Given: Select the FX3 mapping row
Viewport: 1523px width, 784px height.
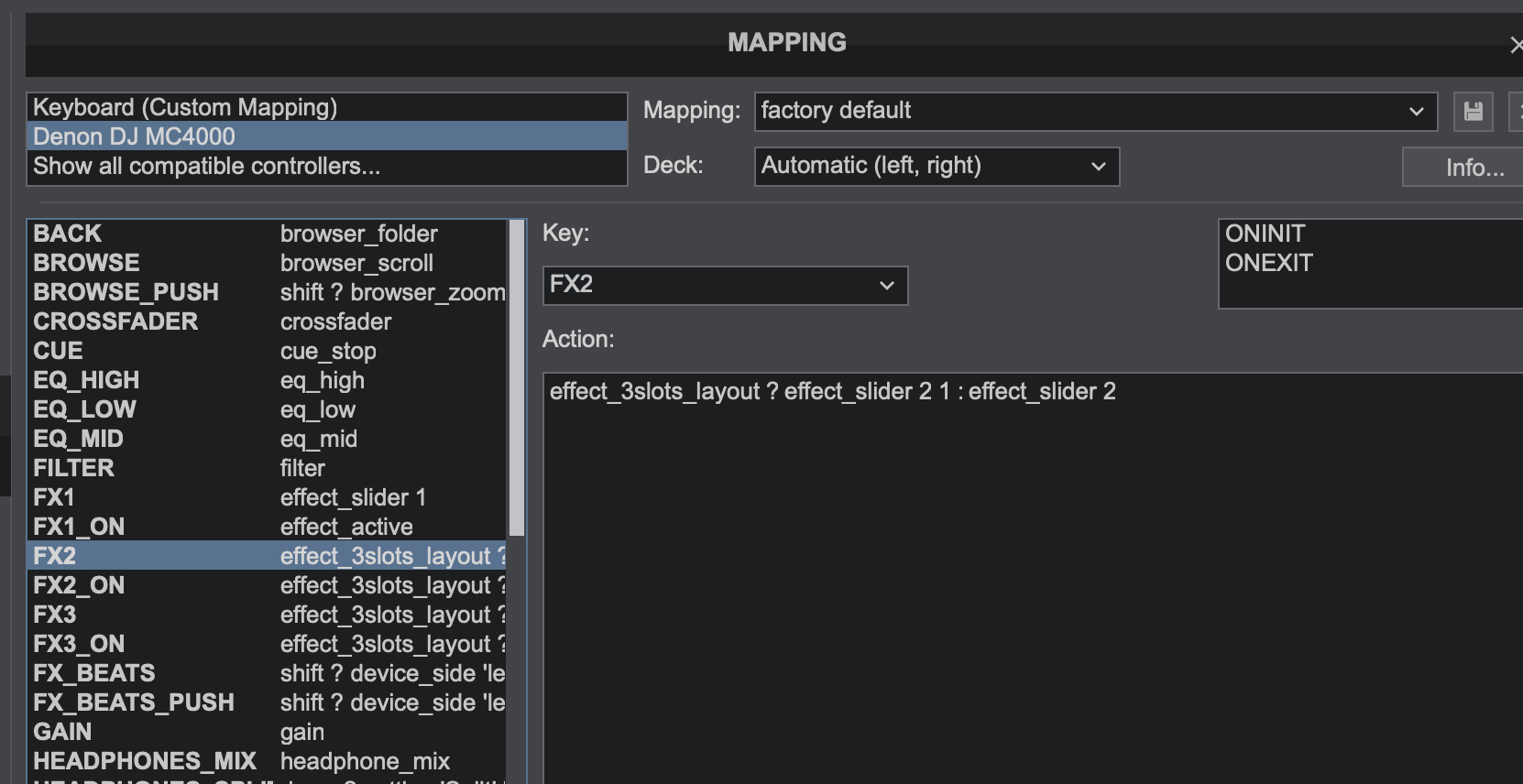Looking at the screenshot, I should click(268, 615).
